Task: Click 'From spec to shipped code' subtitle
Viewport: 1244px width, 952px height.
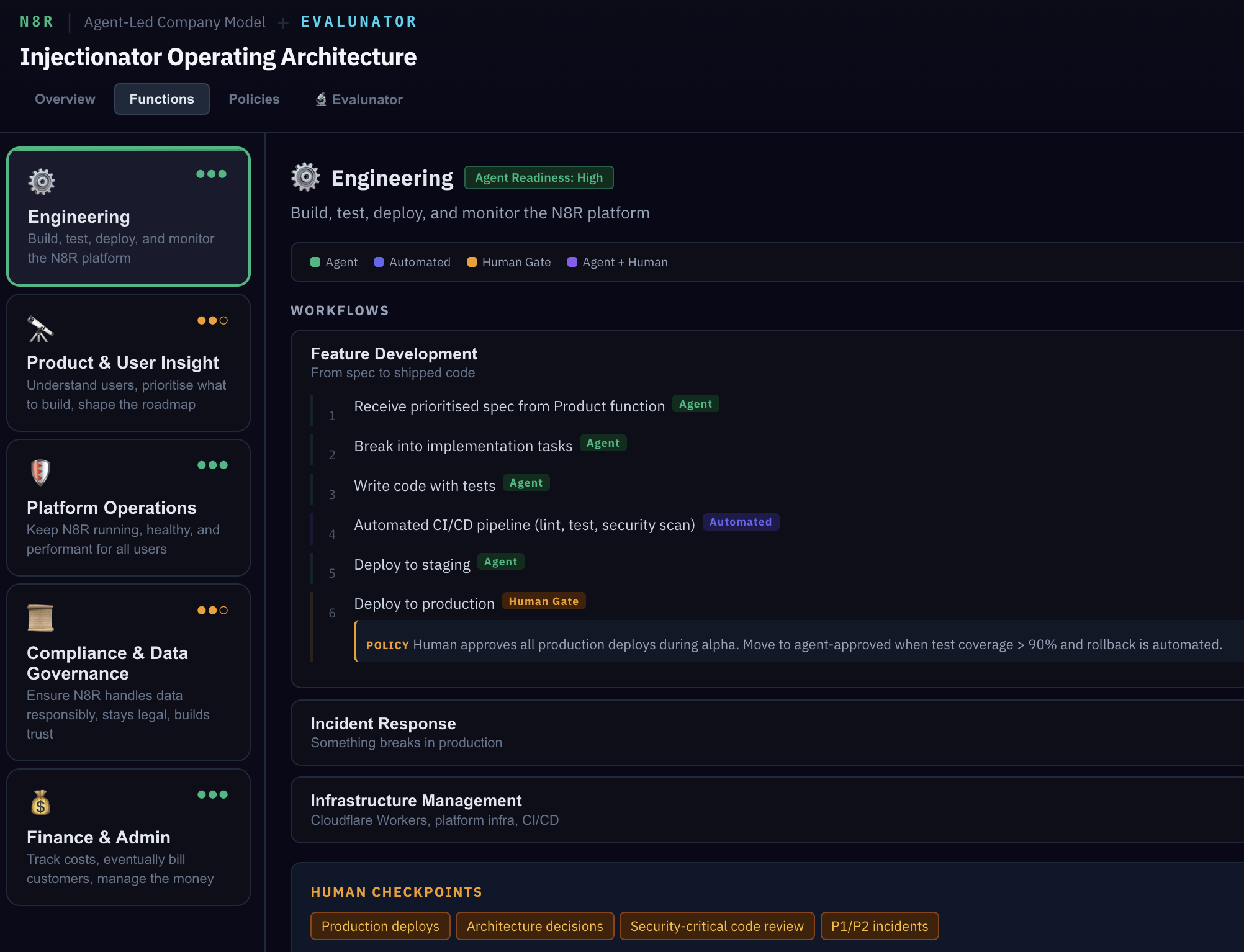Action: click(393, 373)
